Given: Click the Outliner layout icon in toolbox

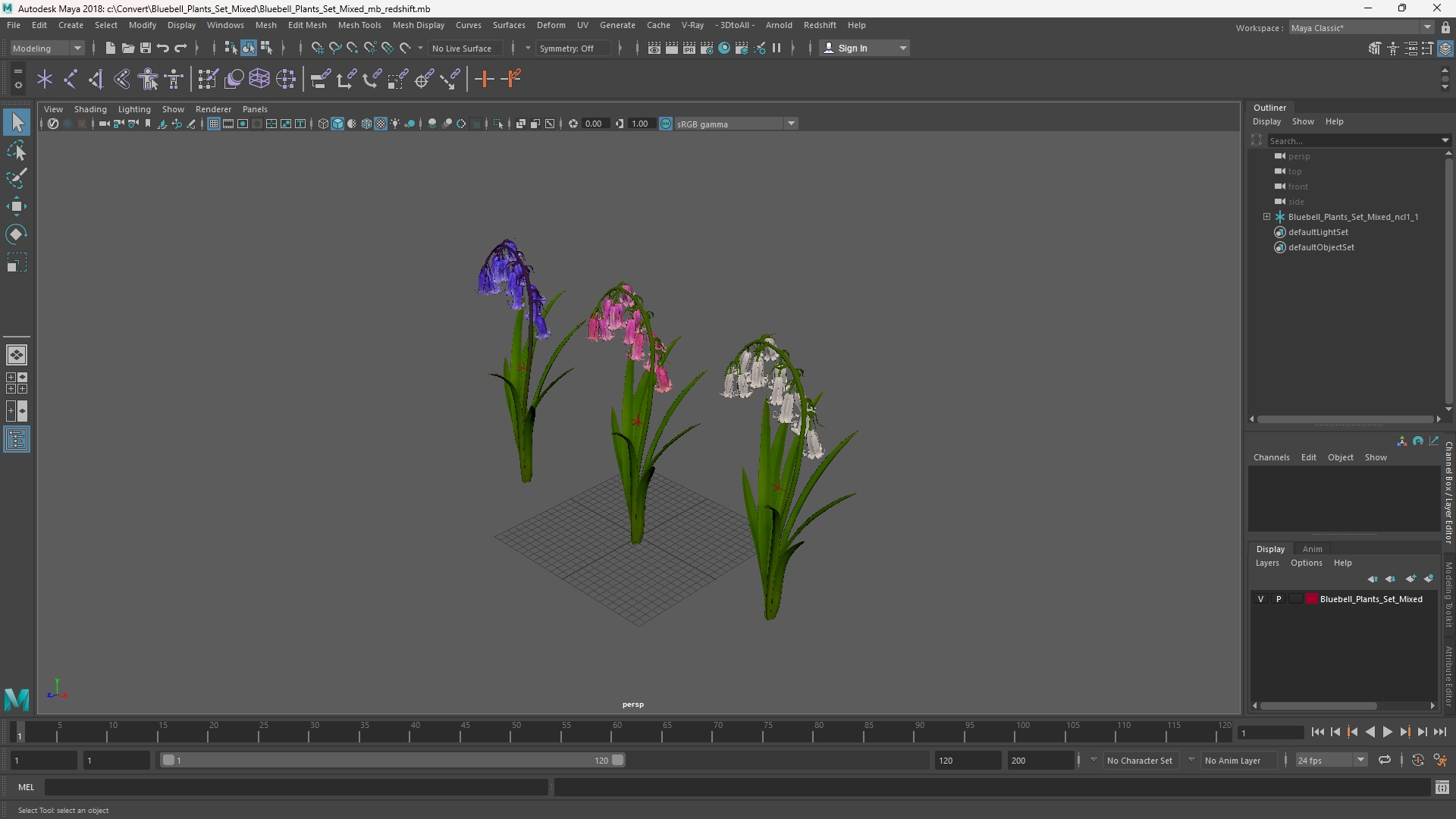Looking at the screenshot, I should (x=17, y=440).
